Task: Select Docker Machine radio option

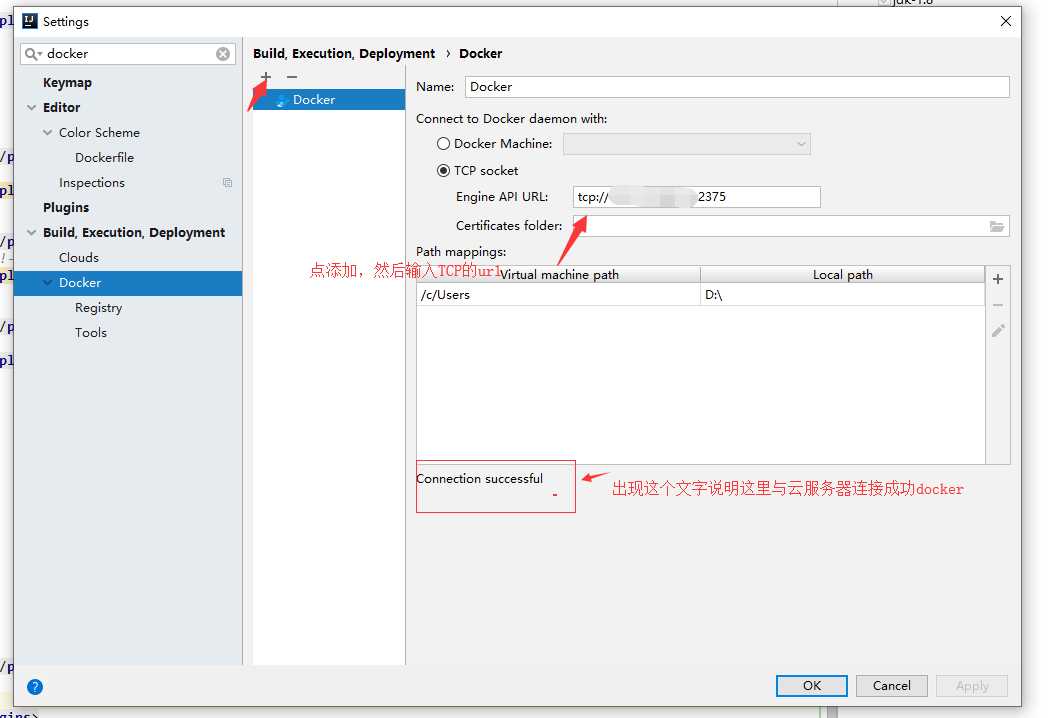Action: 443,144
